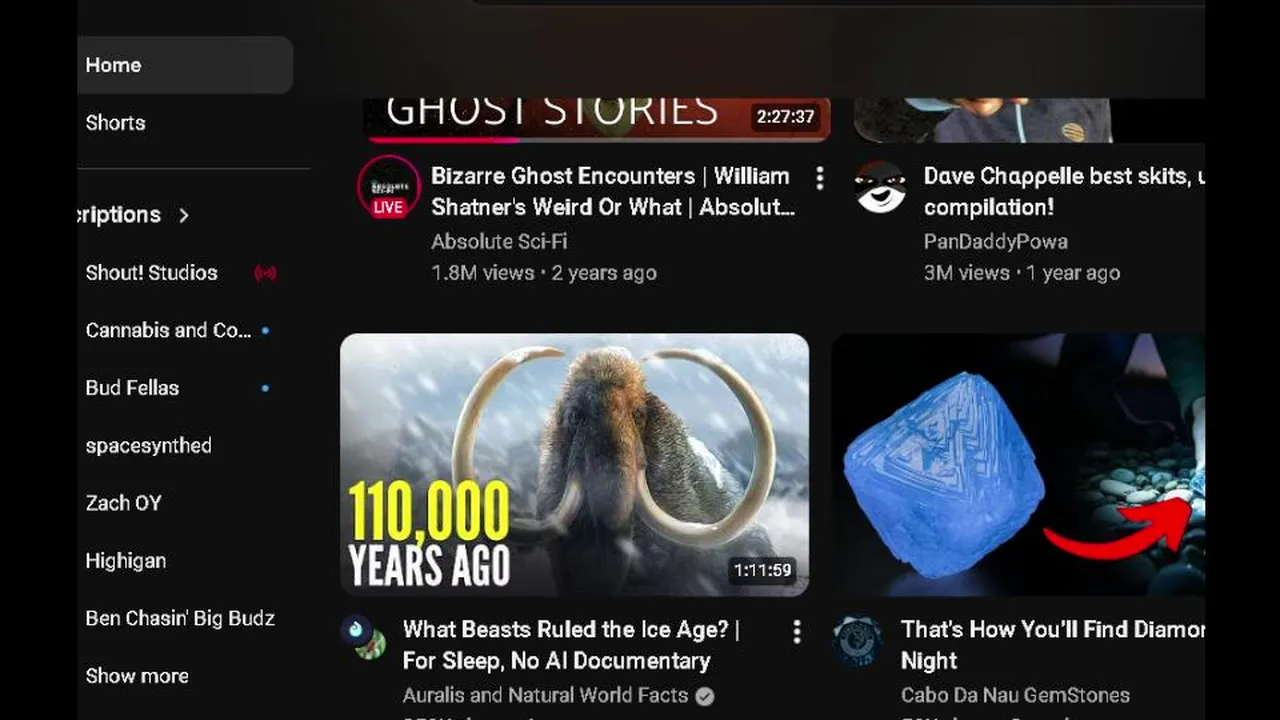1280x720 pixels.
Task: Click the verified badge beside Auralis channel name
Action: pyautogui.click(x=705, y=696)
